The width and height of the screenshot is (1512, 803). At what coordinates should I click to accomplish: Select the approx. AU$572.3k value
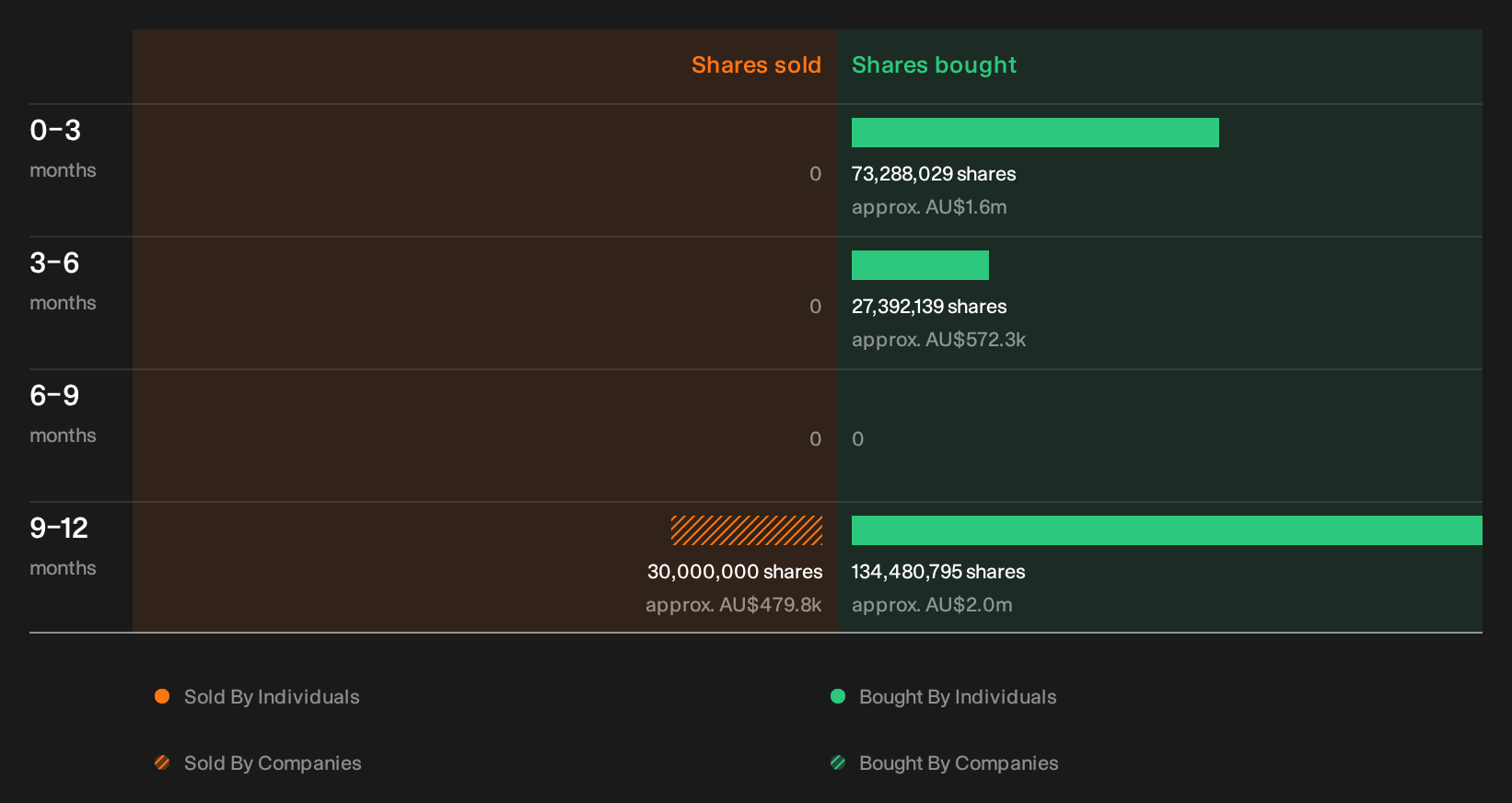(x=938, y=340)
